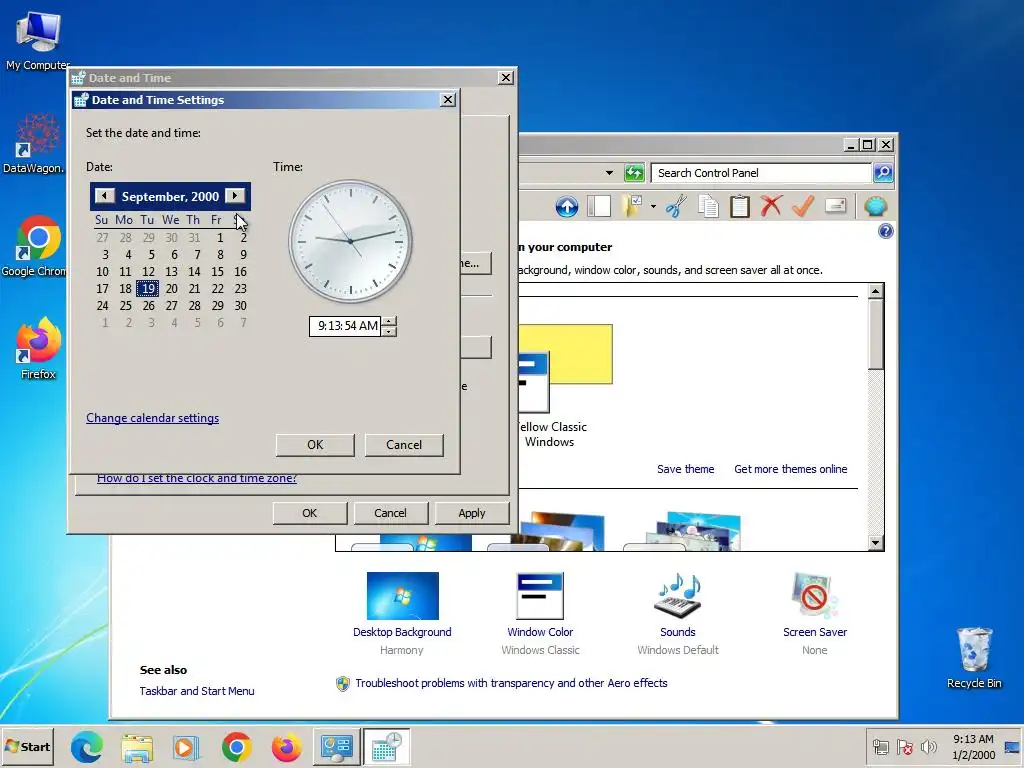Click Get more themes online link
The height and width of the screenshot is (768, 1024).
point(790,469)
